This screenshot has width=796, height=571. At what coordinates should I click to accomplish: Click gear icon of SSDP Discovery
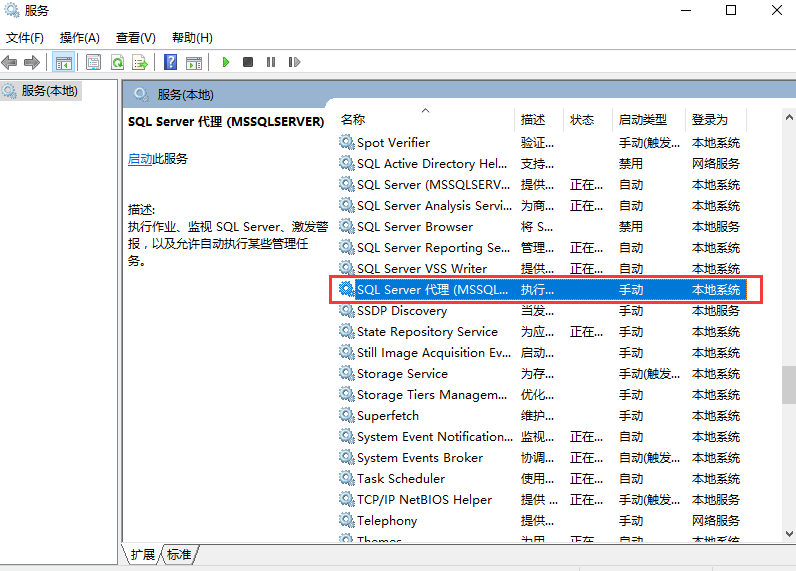[x=347, y=310]
